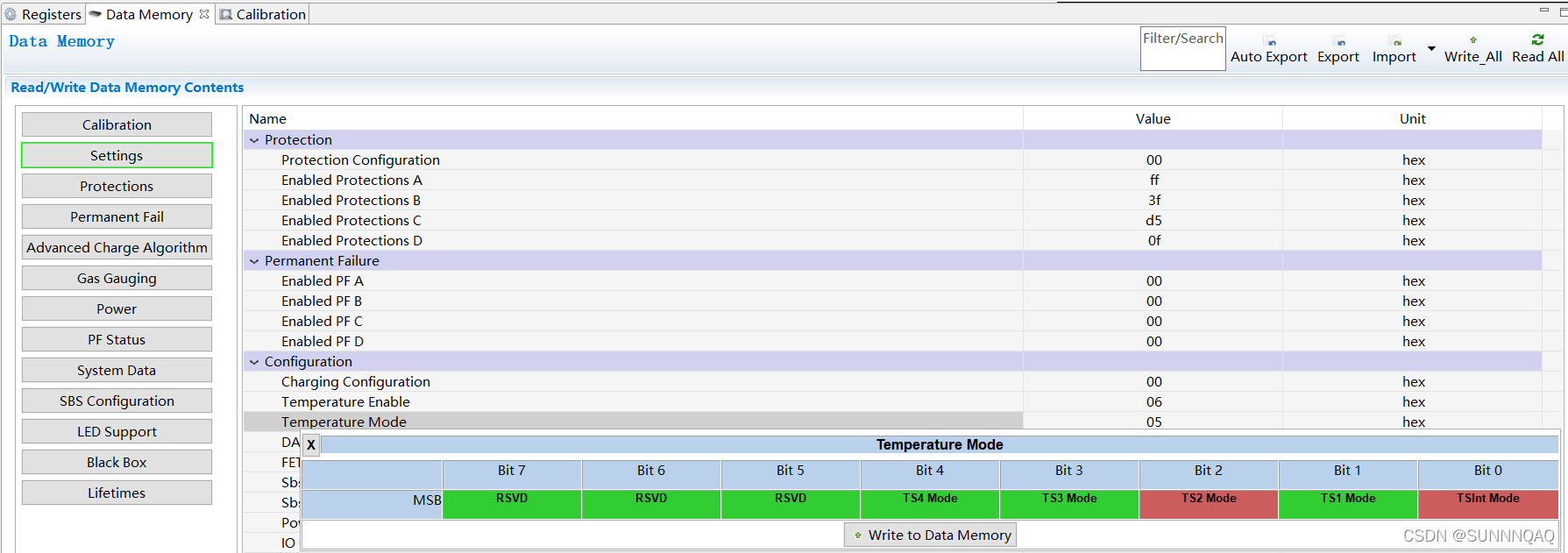
Task: Select Temperature Enable value 06
Action: (x=1154, y=402)
